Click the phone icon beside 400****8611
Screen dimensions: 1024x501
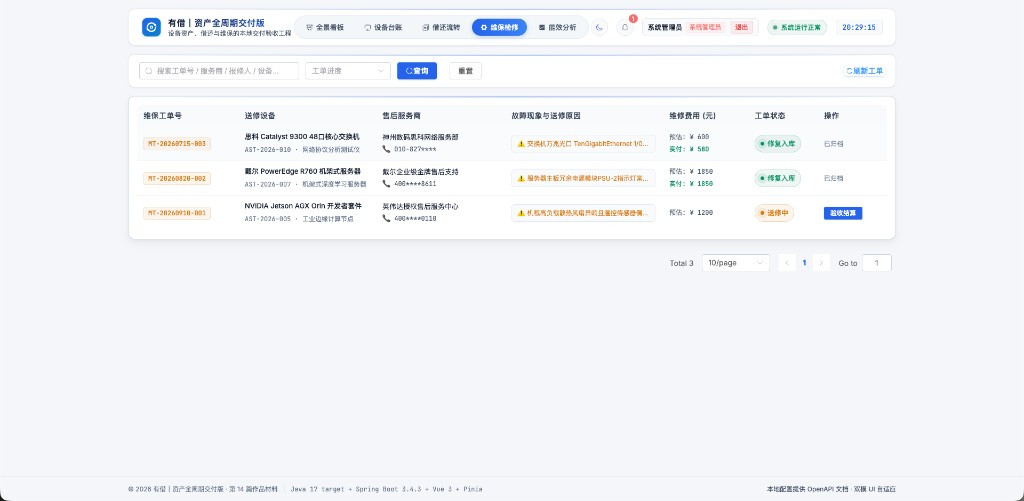click(x=387, y=184)
